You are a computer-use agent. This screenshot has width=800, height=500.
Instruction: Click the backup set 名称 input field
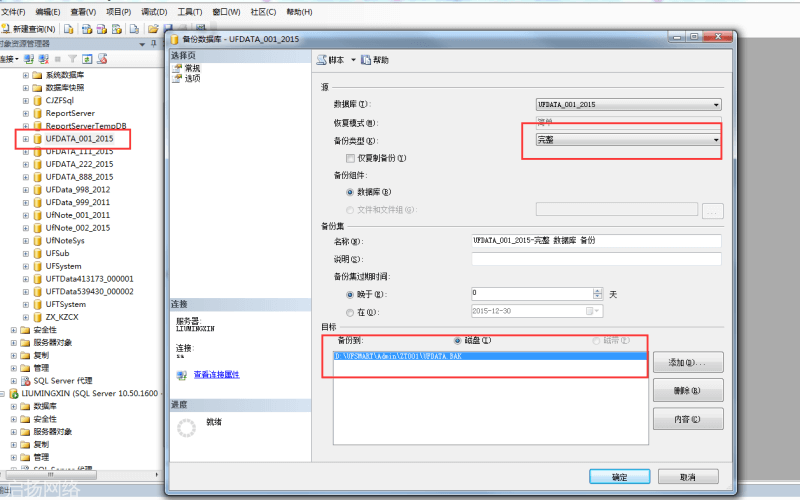(596, 240)
